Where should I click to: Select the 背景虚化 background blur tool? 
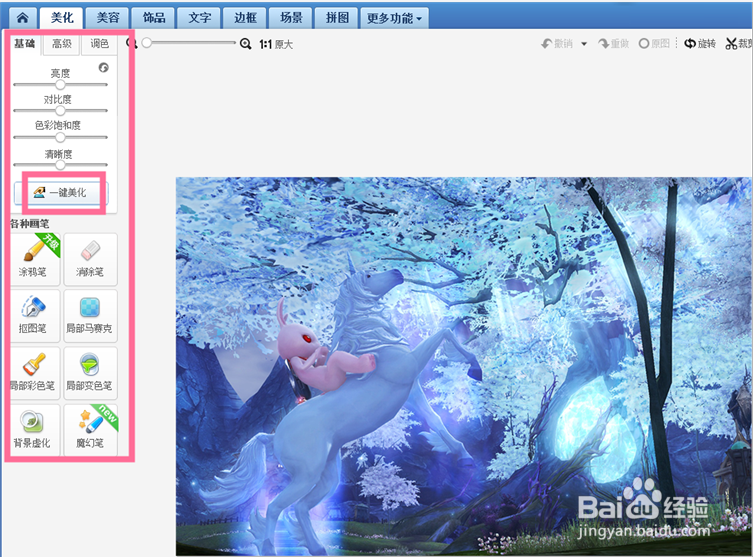pos(34,430)
